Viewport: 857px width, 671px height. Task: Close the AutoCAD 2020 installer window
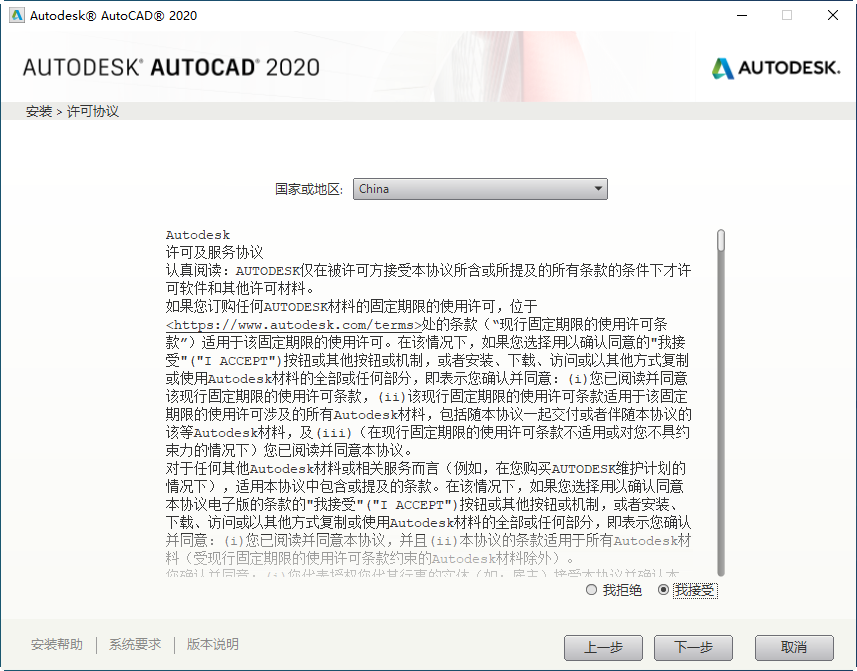click(832, 15)
